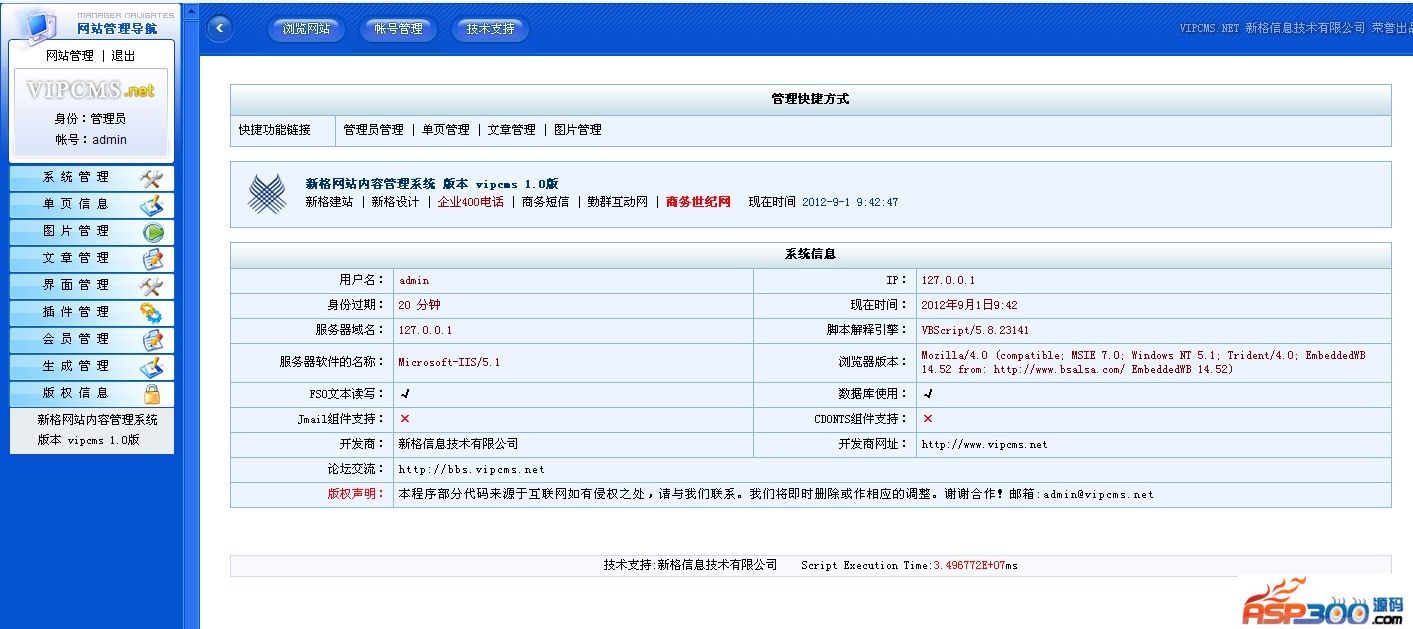The height and width of the screenshot is (629, 1413).
Task: Click the http://bbs.vipcms.net forum URL
Action: pyautogui.click(x=471, y=469)
